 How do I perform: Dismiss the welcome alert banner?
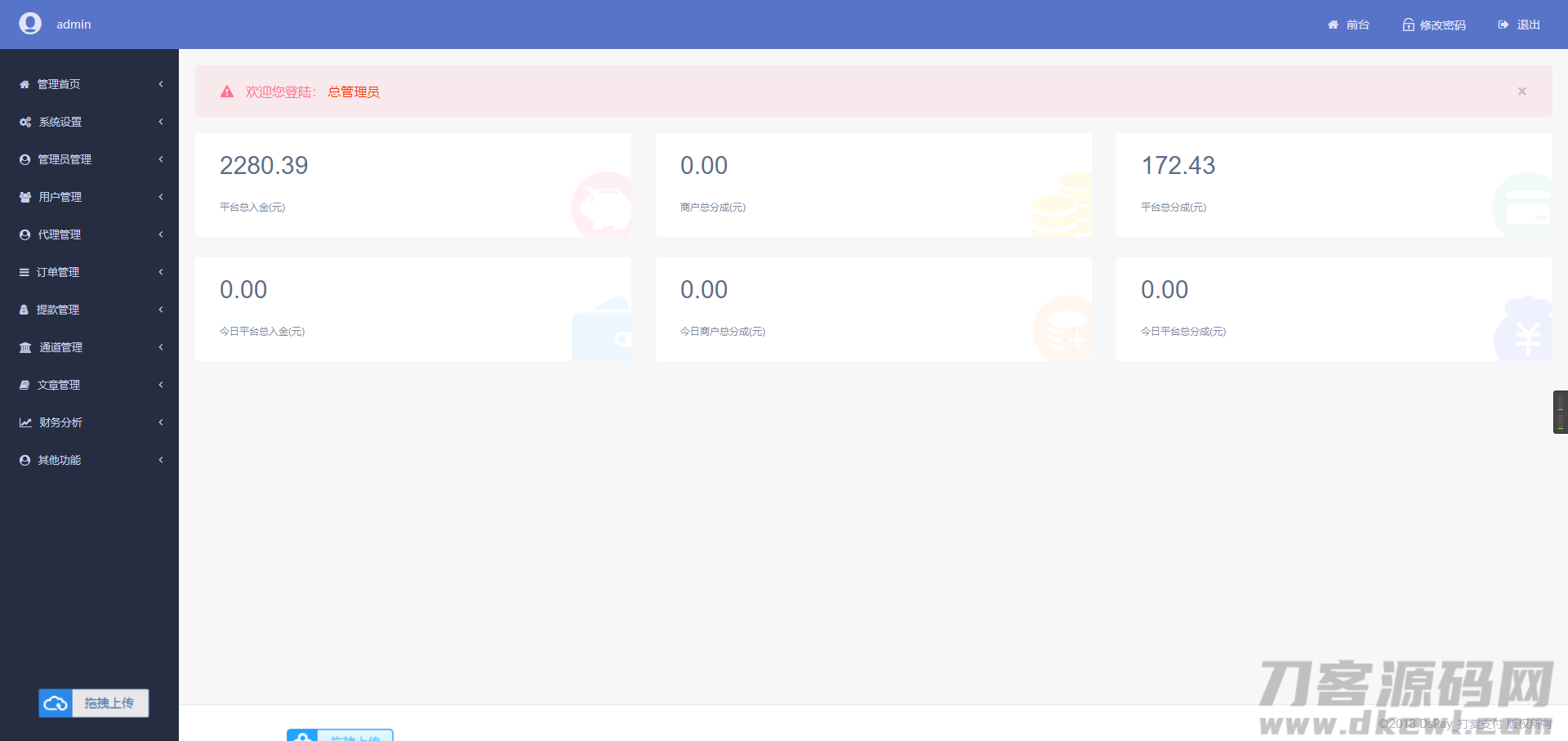tap(1521, 92)
